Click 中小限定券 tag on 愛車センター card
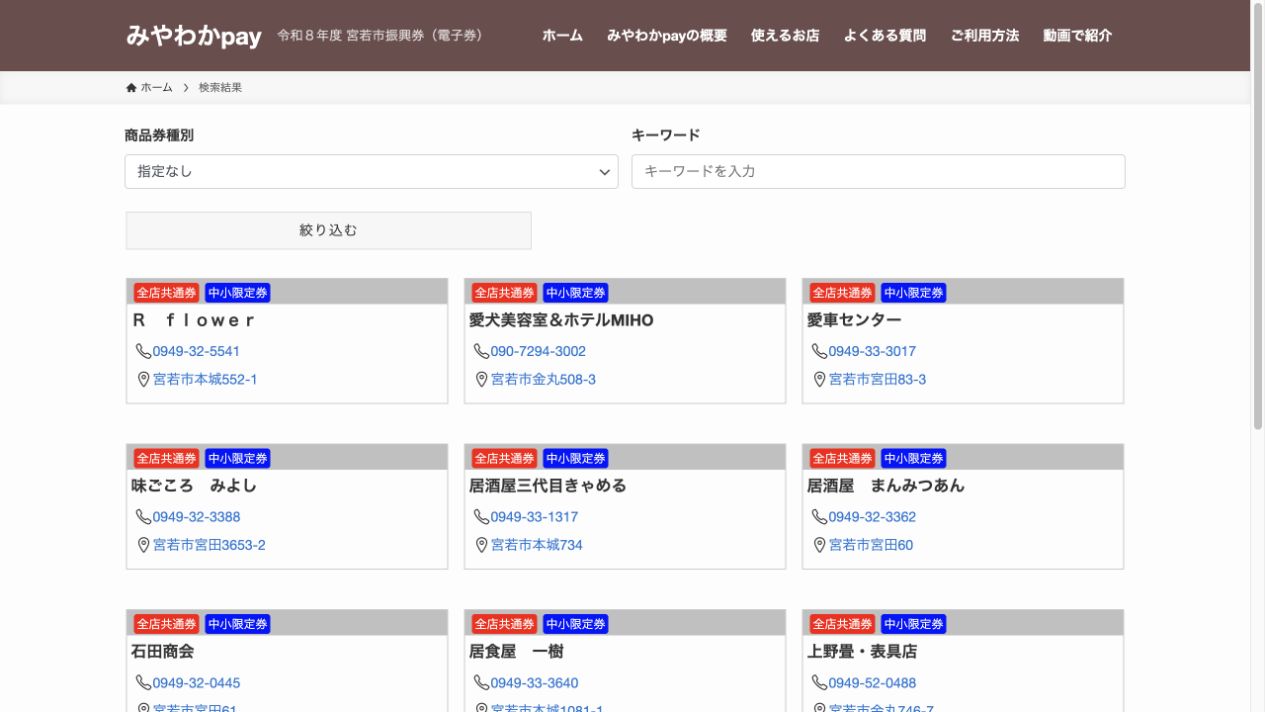Image resolution: width=1265 pixels, height=712 pixels. tap(913, 293)
